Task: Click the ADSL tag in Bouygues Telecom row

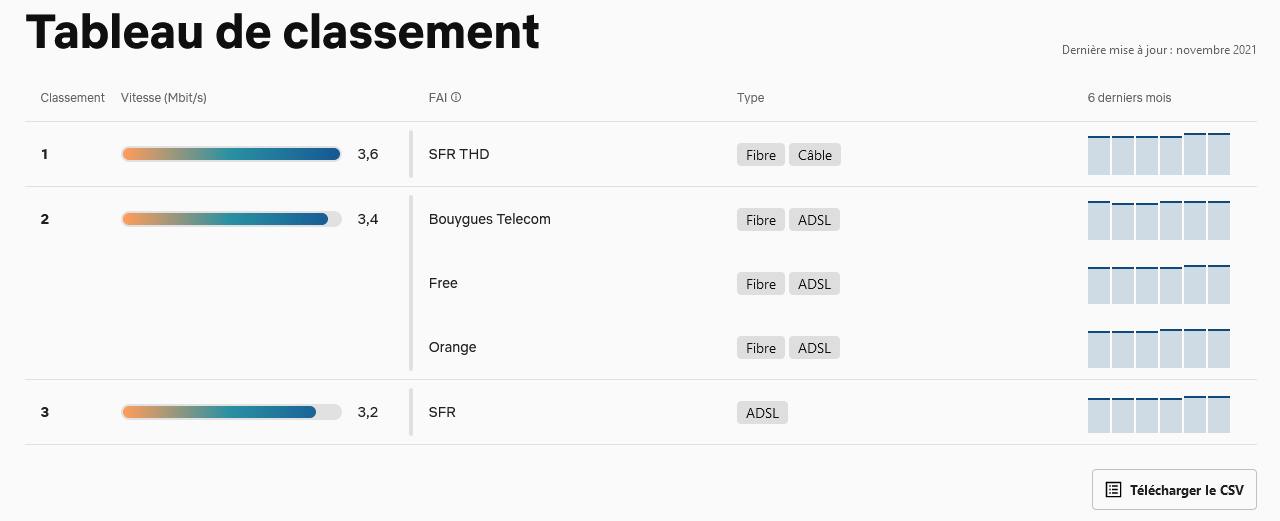Action: [x=814, y=220]
